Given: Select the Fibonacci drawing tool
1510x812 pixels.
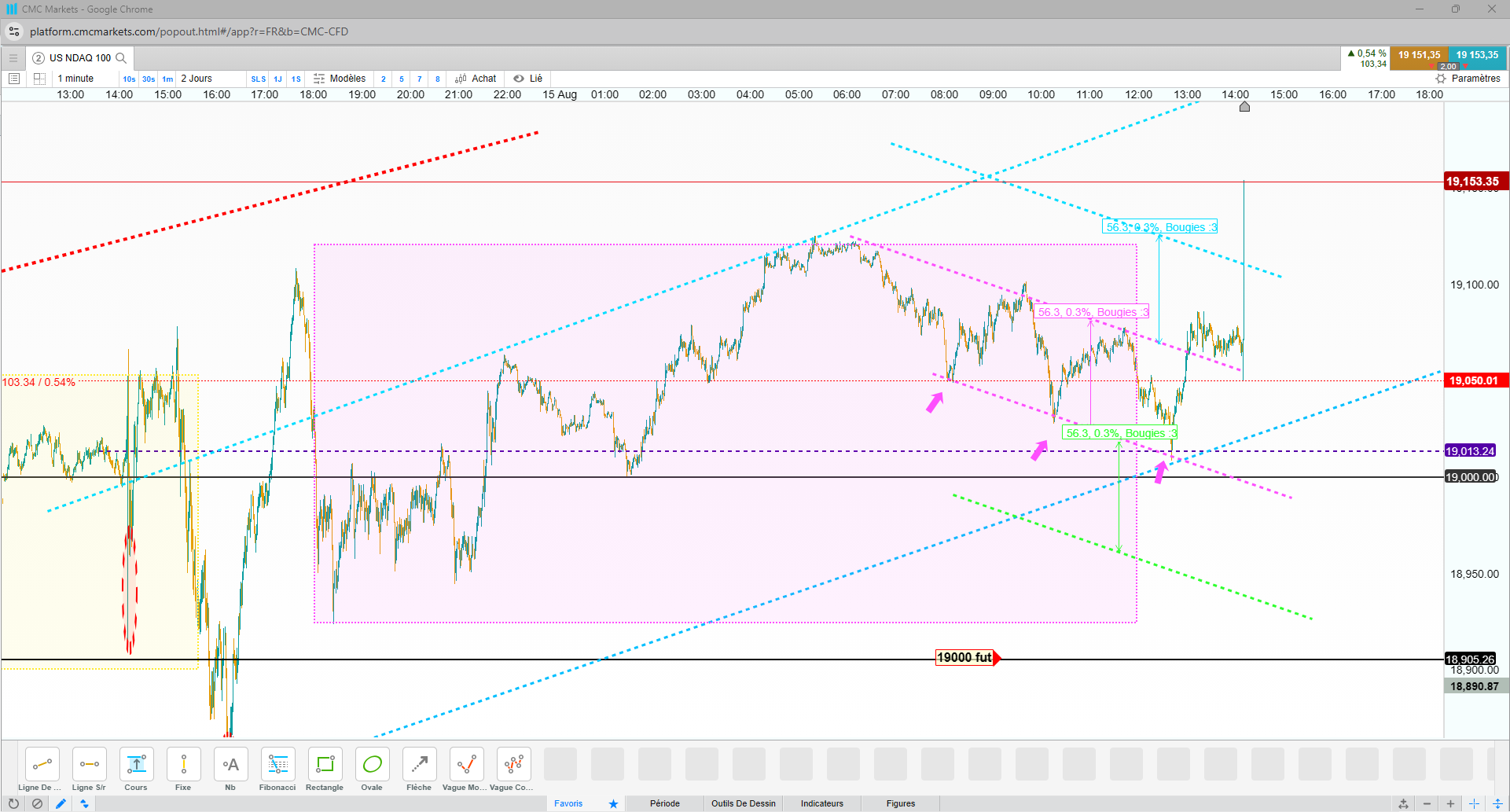Looking at the screenshot, I should (x=277, y=770).
